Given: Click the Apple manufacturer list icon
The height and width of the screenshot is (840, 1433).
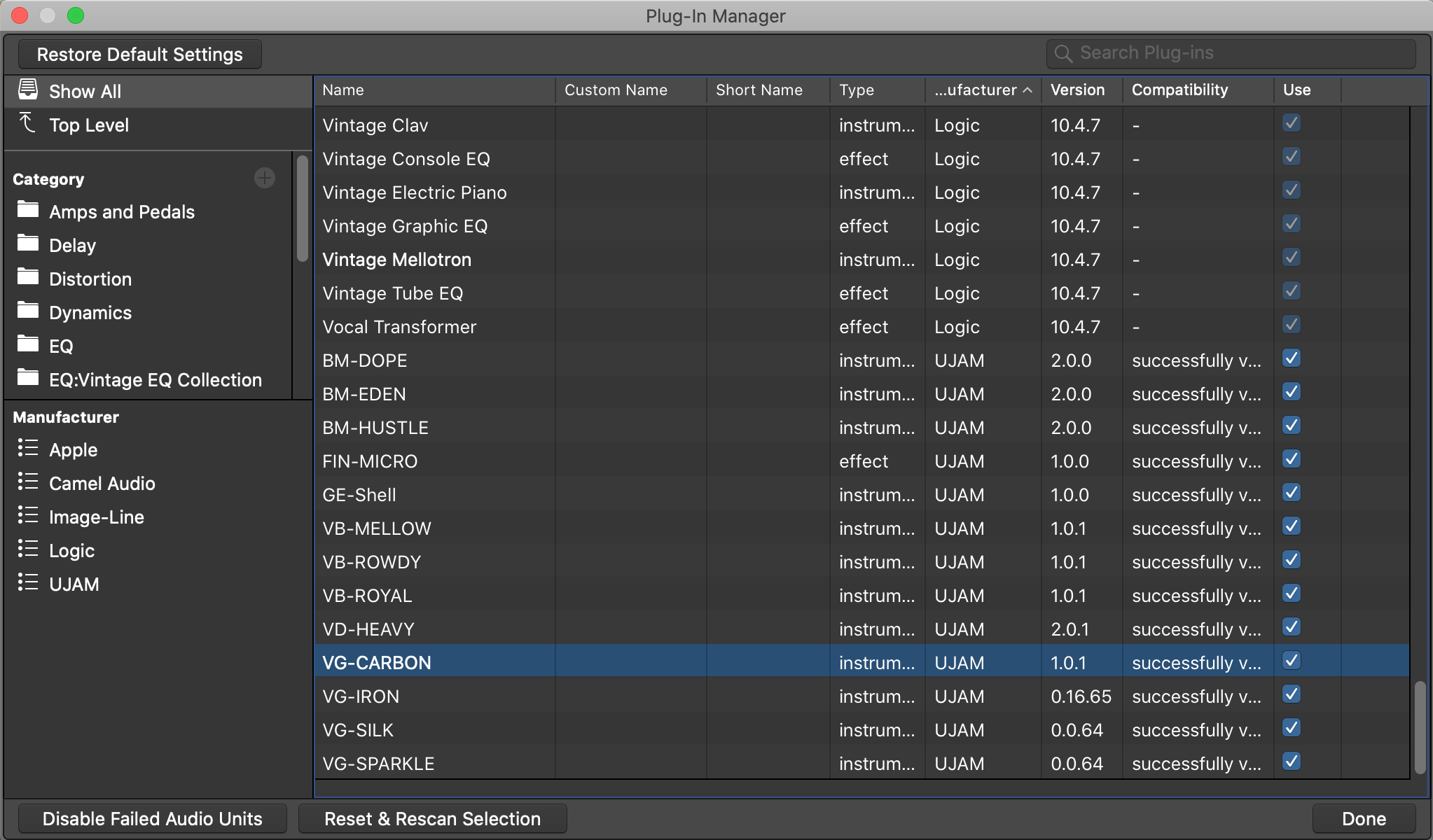Looking at the screenshot, I should pyautogui.click(x=28, y=448).
